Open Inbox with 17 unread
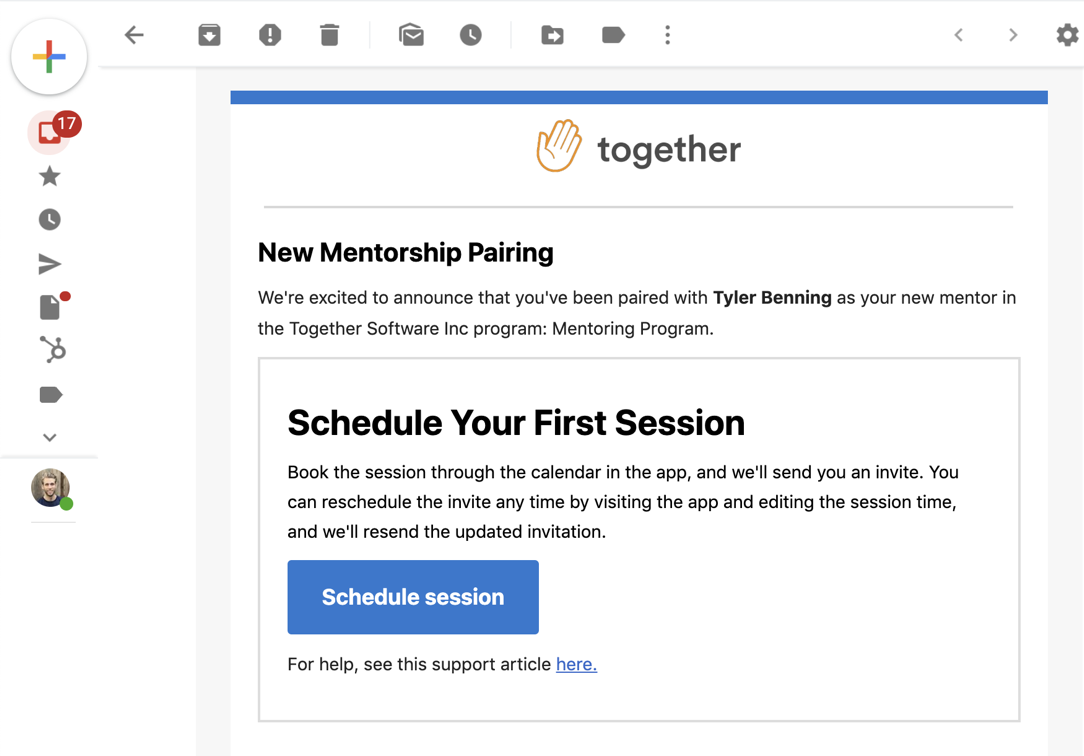The image size is (1084, 756). pos(50,133)
